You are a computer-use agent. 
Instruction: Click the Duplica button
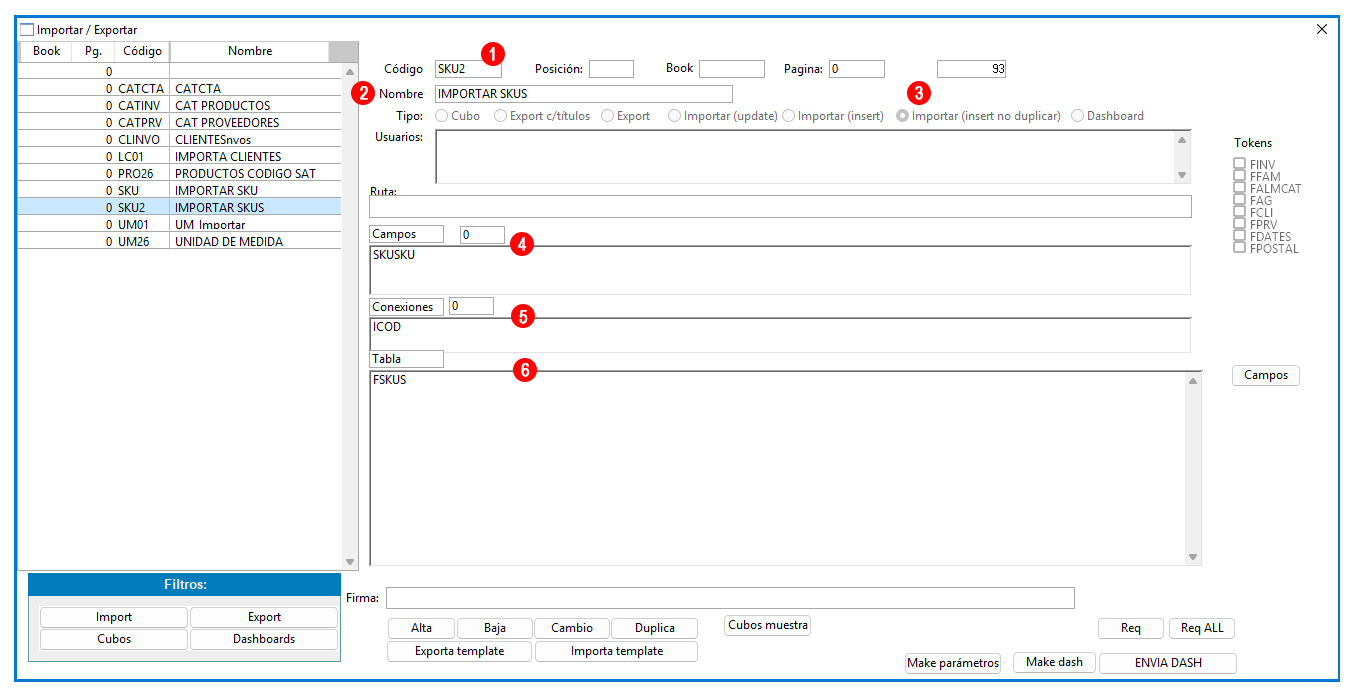tap(654, 628)
